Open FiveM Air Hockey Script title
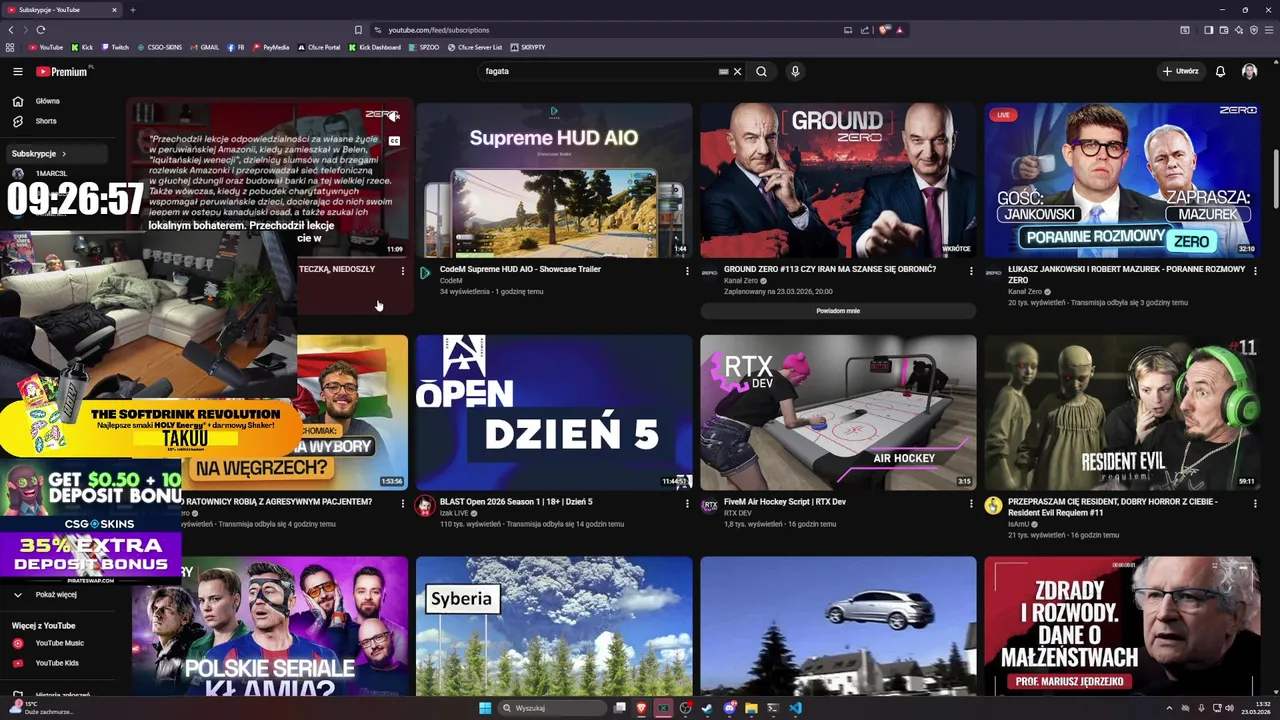 pos(785,502)
